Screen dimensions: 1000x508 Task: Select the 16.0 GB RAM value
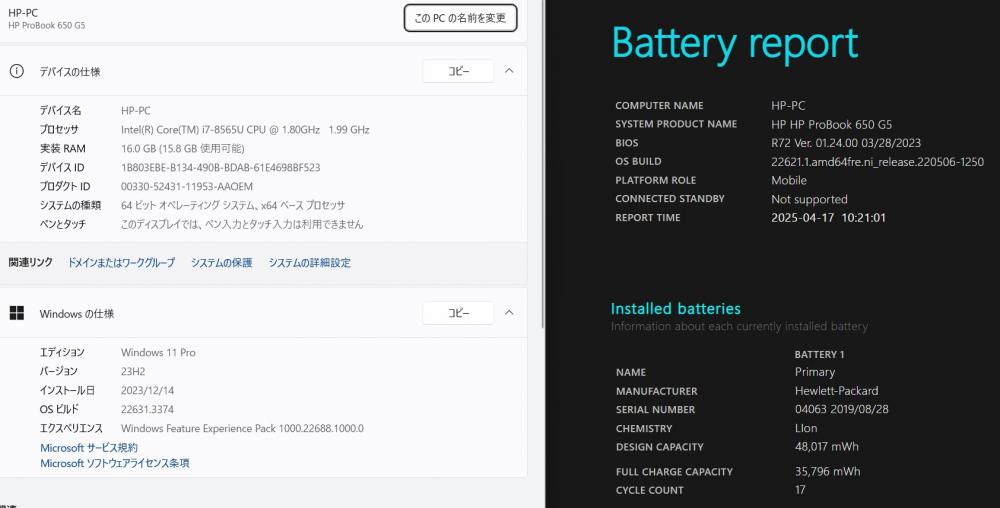pos(182,149)
